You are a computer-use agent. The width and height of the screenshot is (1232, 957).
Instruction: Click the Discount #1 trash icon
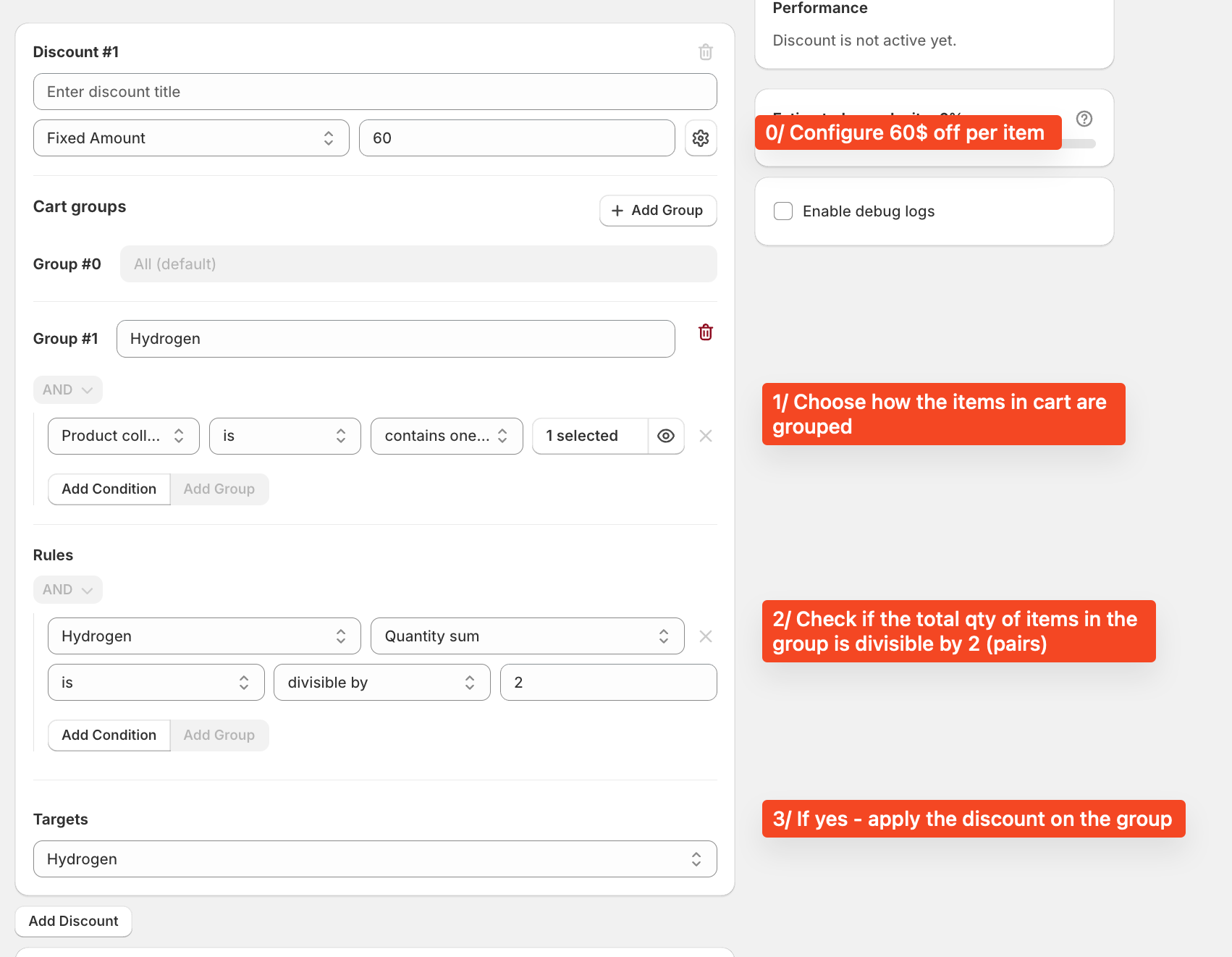(705, 52)
